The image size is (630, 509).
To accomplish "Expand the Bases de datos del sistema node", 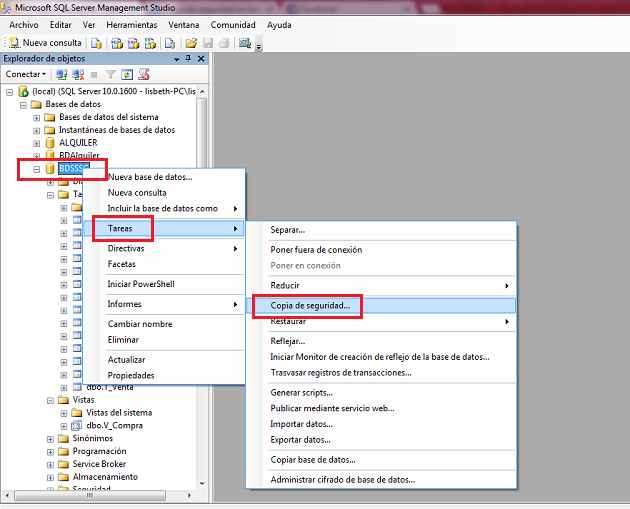I will click(x=37, y=117).
